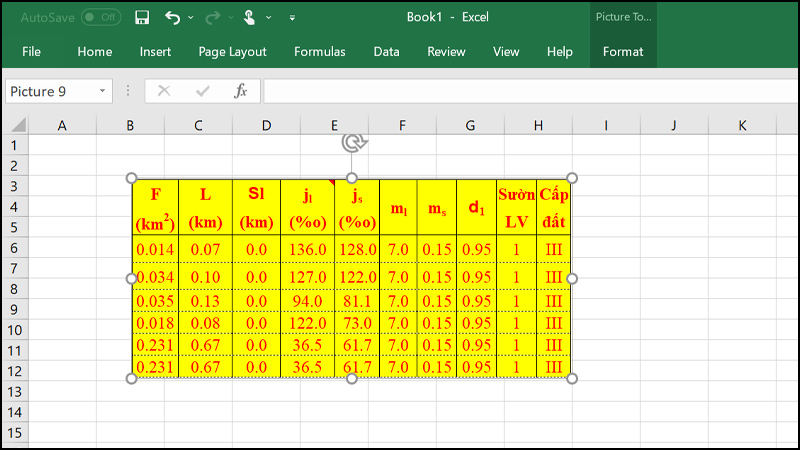Click the Redo arrow icon
The width and height of the screenshot is (800, 450).
tap(211, 17)
